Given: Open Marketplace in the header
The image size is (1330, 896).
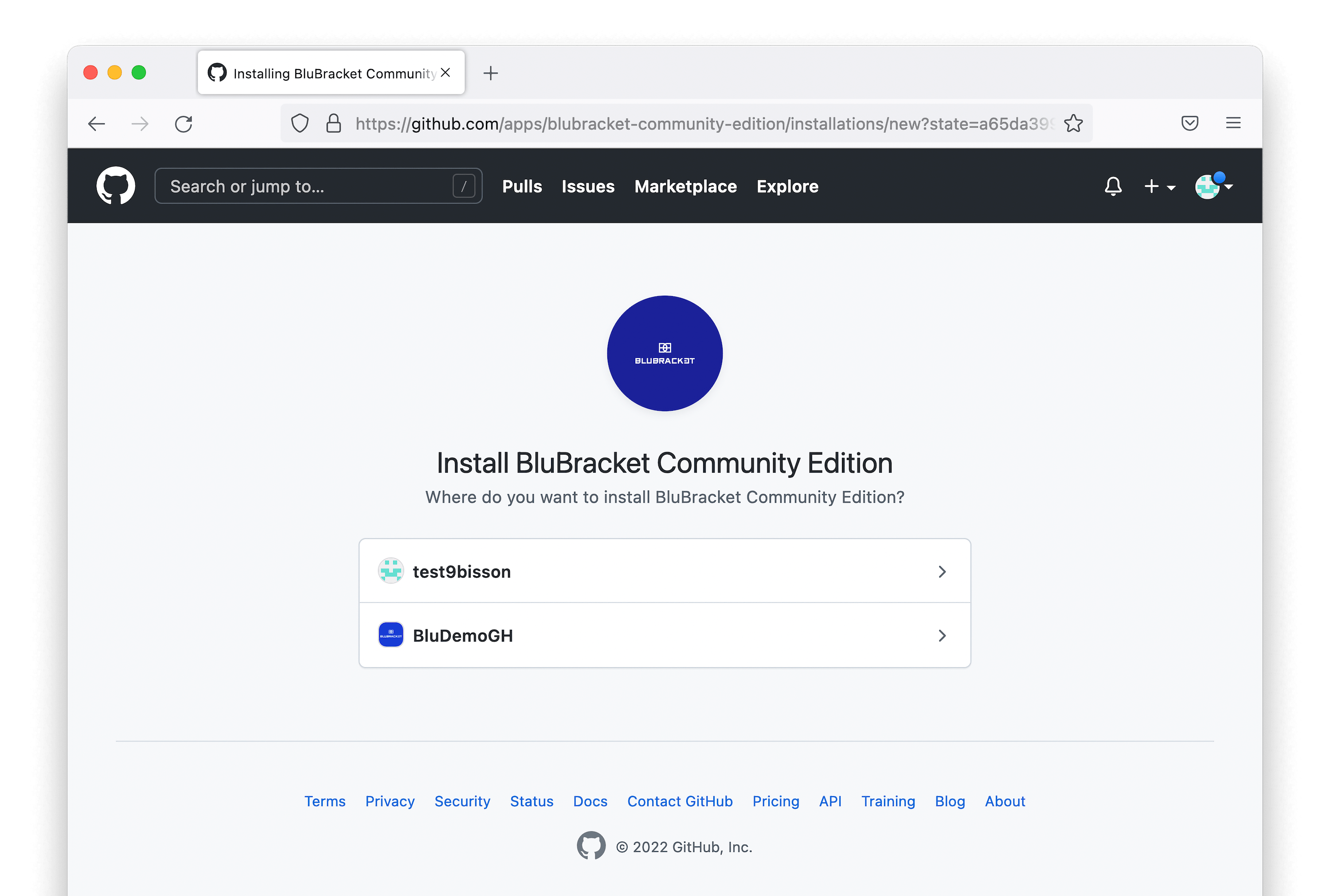Looking at the screenshot, I should pos(685,186).
